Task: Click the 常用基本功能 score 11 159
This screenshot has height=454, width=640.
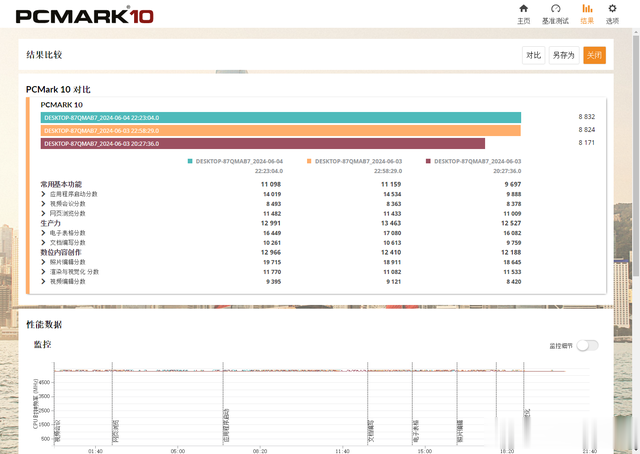Action: tap(391, 185)
